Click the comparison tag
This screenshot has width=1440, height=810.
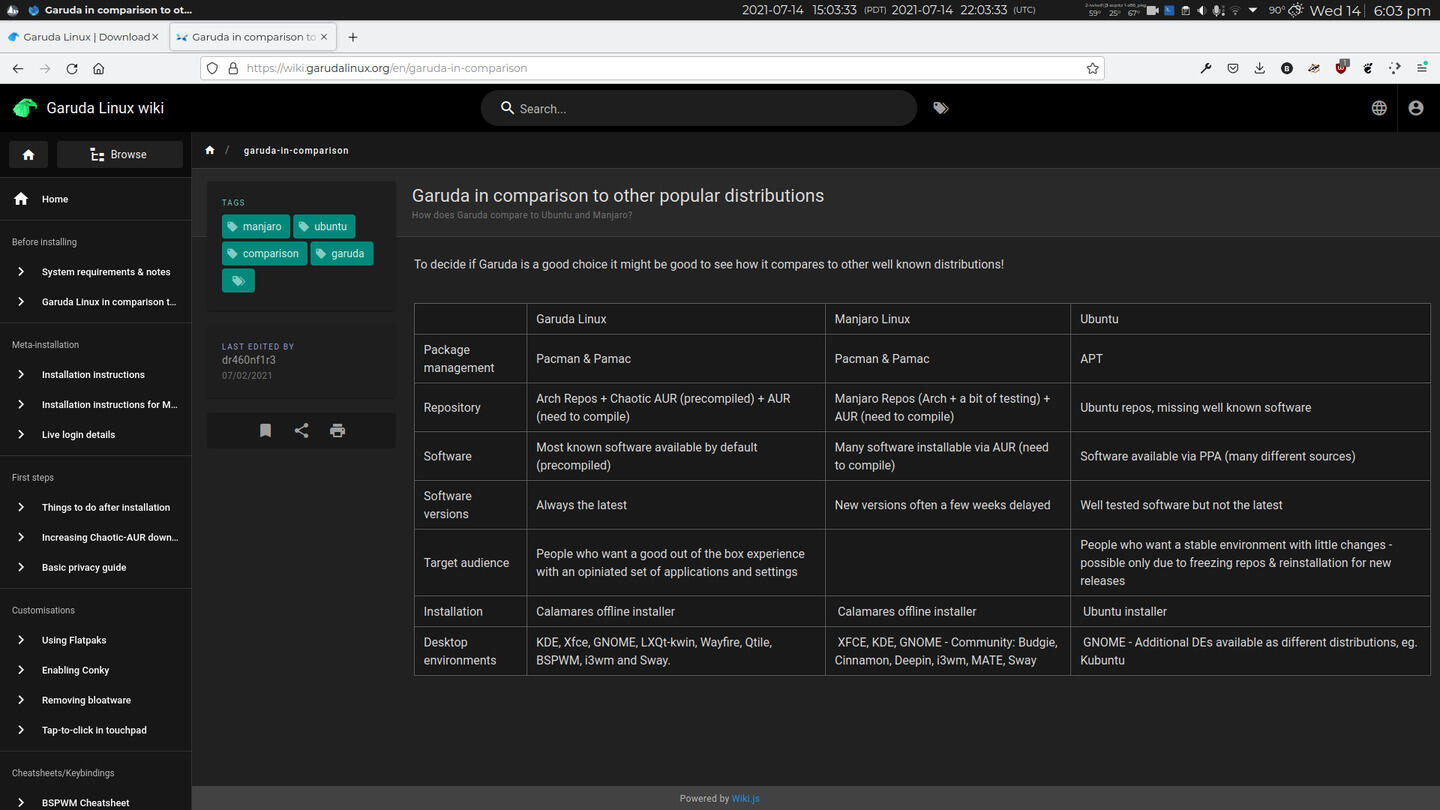[x=264, y=254]
